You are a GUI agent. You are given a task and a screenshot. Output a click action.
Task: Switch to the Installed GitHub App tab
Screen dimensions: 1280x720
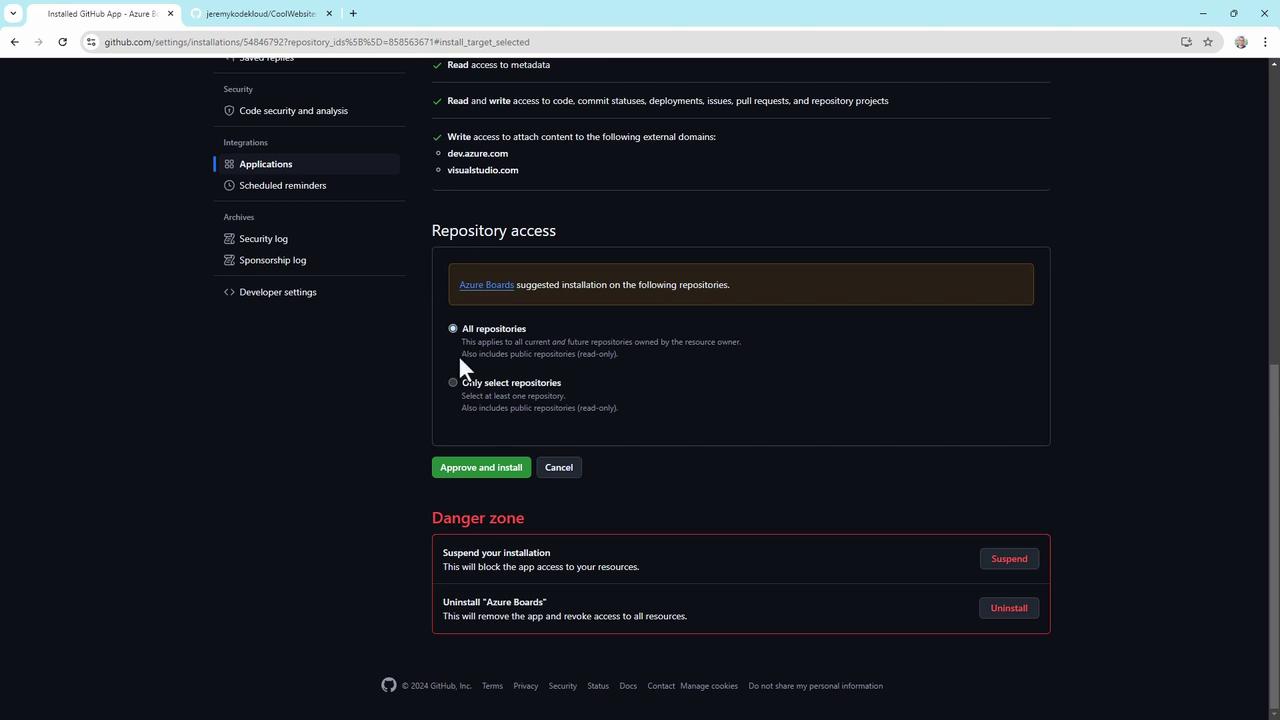coord(102,14)
